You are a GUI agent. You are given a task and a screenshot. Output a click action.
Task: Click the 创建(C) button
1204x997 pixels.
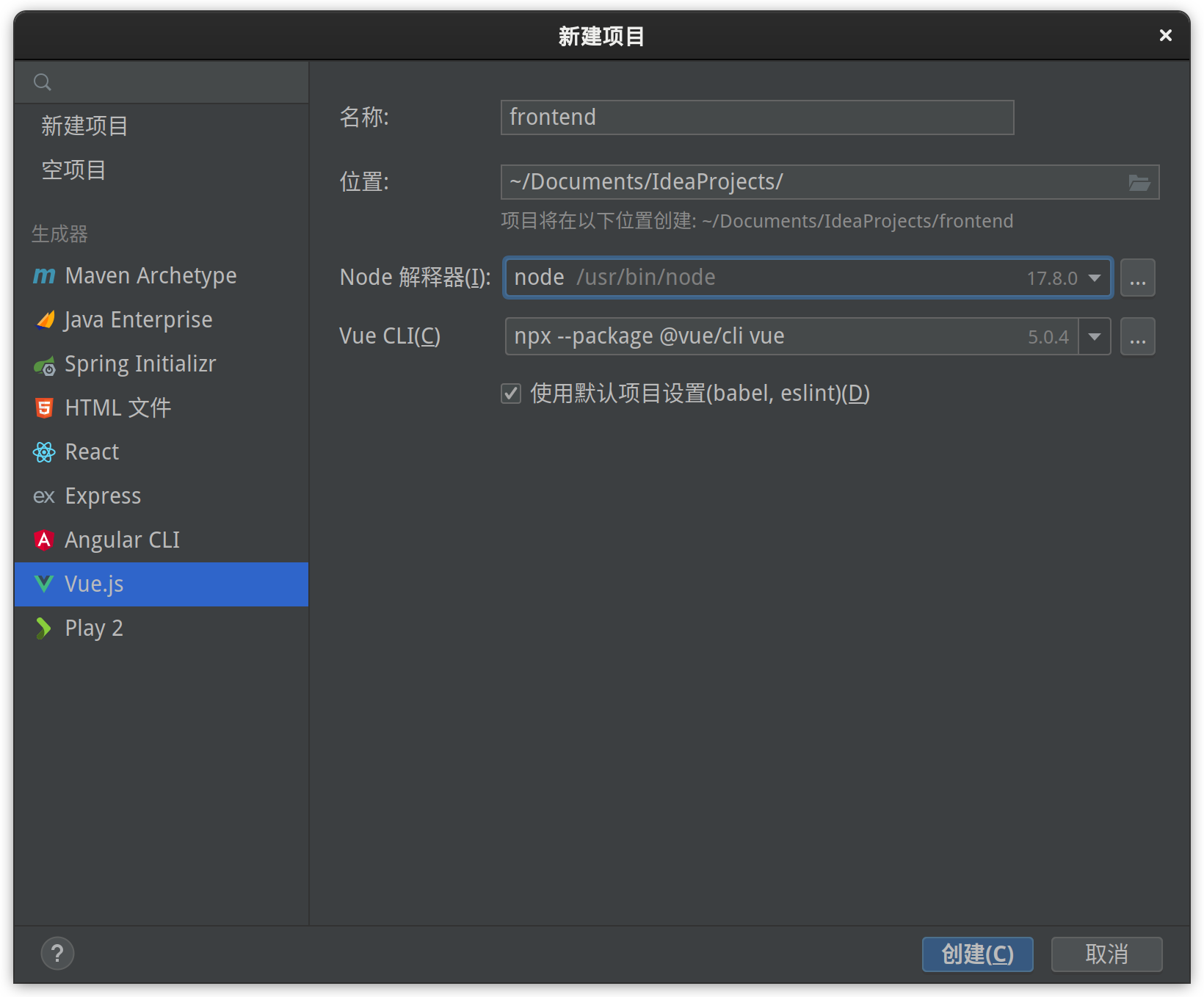click(977, 954)
